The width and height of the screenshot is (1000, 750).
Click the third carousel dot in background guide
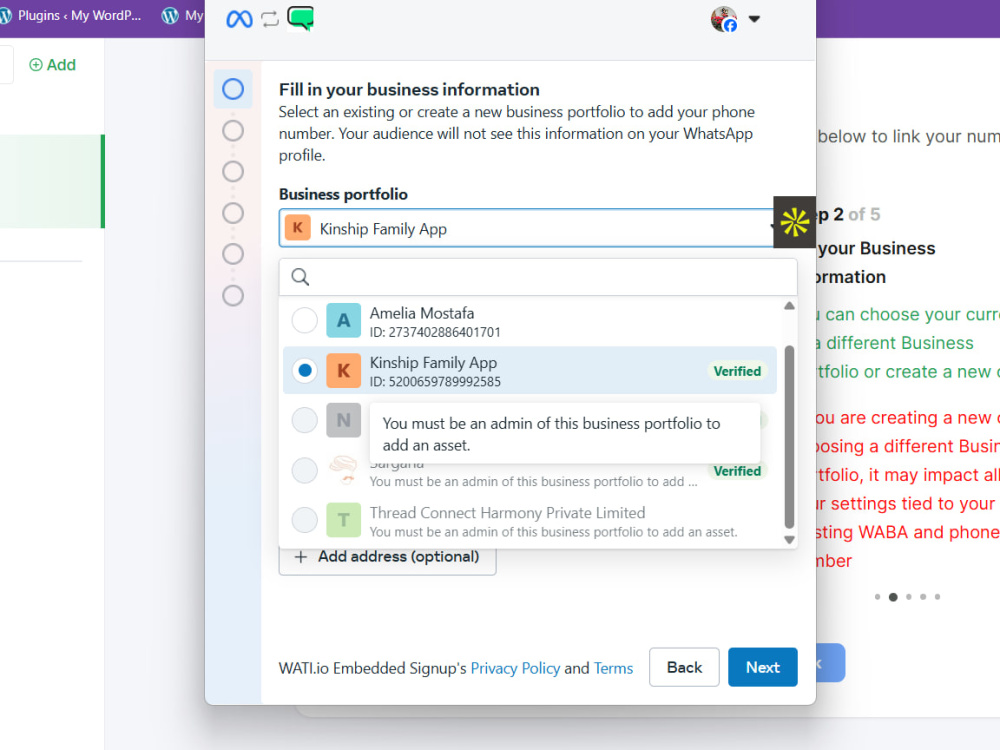(x=909, y=597)
